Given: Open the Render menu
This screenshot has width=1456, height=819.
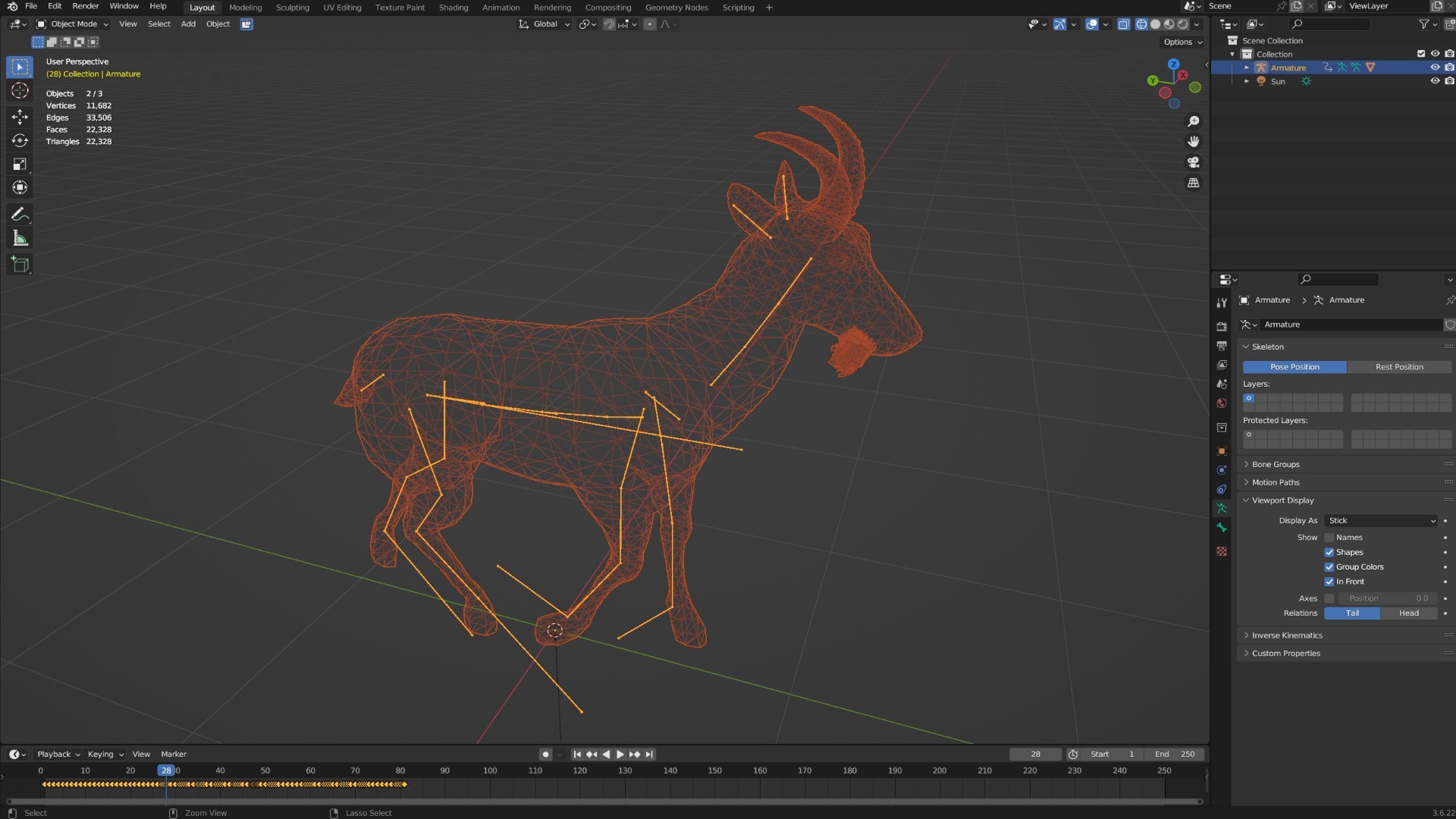Looking at the screenshot, I should pyautogui.click(x=86, y=6).
